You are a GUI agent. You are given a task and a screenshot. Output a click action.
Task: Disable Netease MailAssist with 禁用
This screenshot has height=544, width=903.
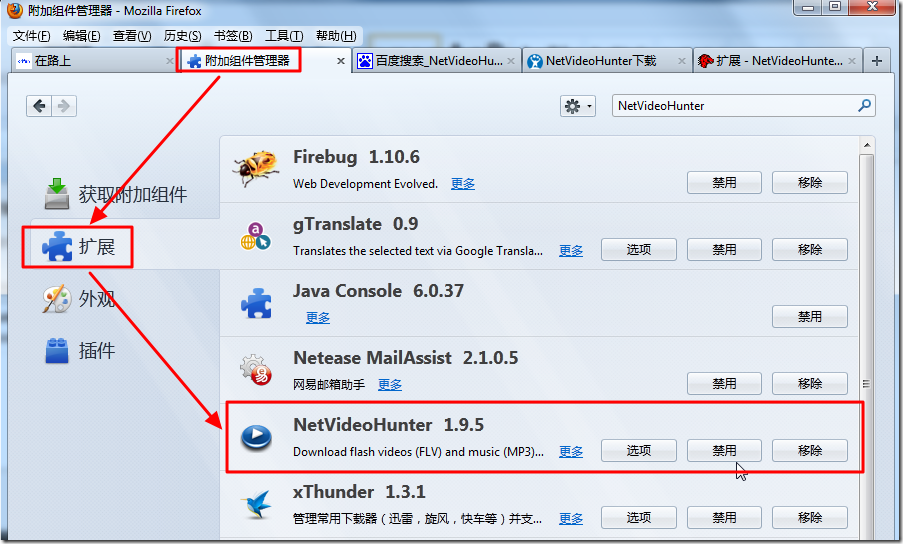coord(724,383)
